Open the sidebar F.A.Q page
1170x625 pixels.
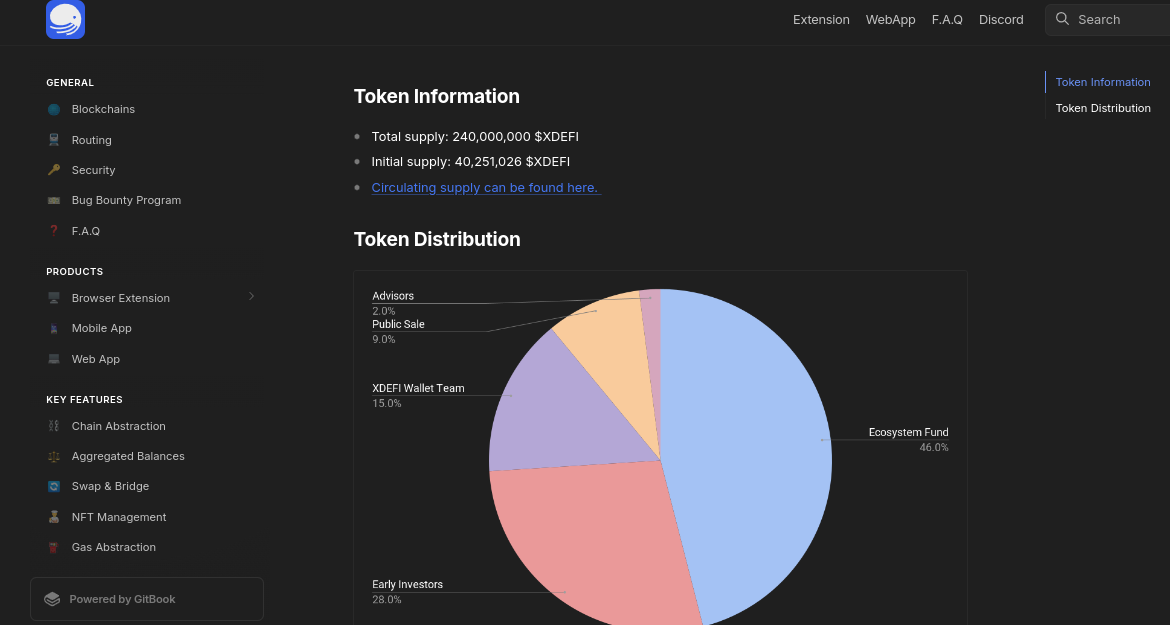tap(86, 231)
